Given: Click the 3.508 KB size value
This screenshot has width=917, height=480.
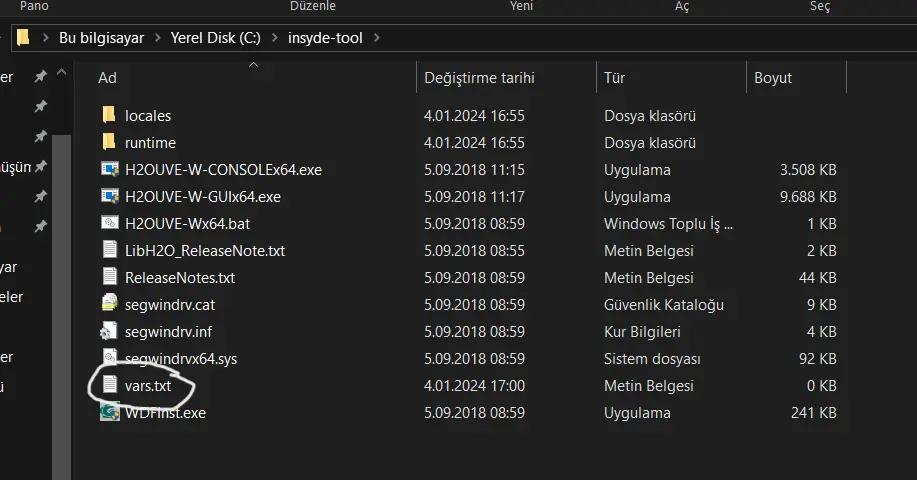Looking at the screenshot, I should point(808,170).
